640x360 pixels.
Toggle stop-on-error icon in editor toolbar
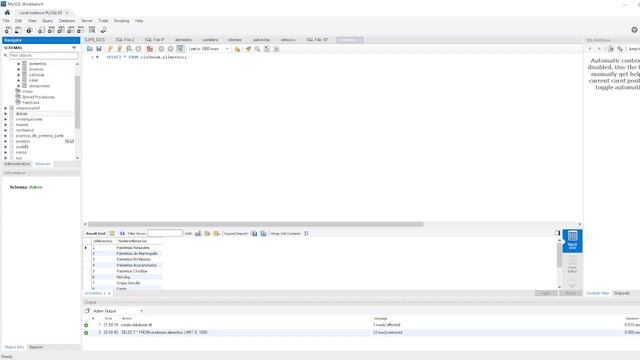[x=150, y=49]
